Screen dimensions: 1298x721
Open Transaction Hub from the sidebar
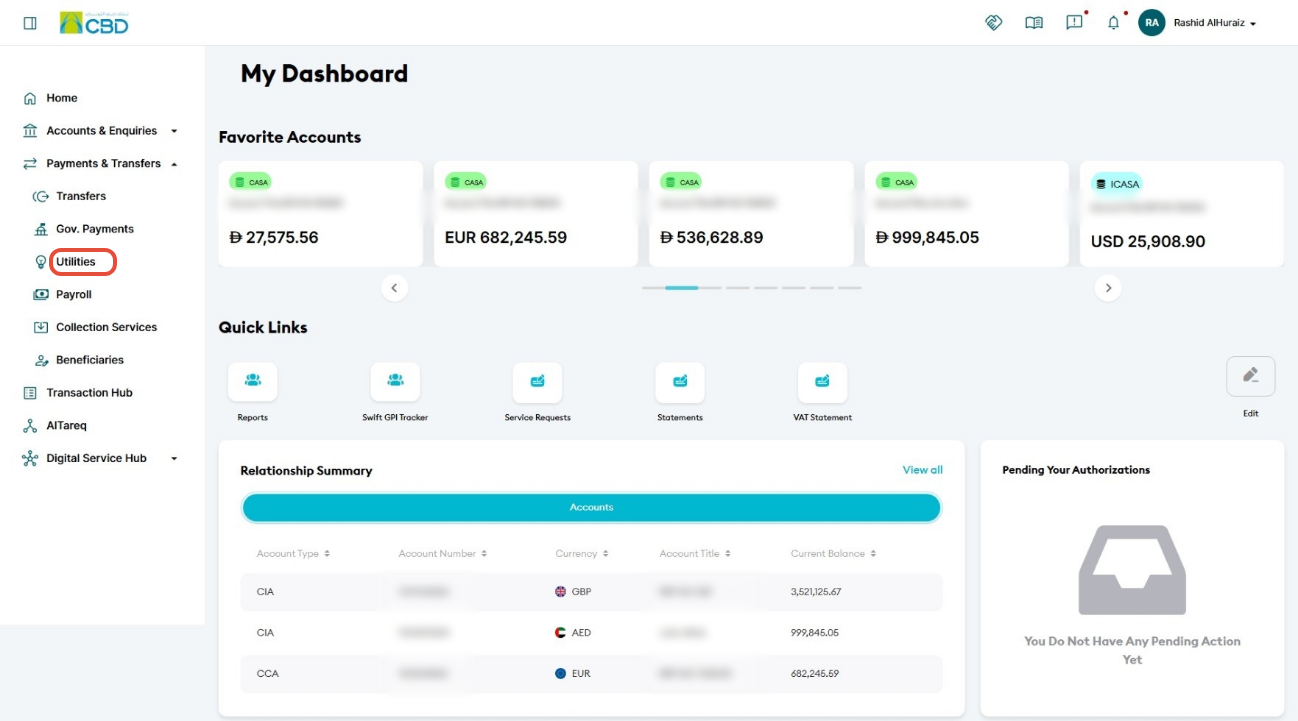89,393
